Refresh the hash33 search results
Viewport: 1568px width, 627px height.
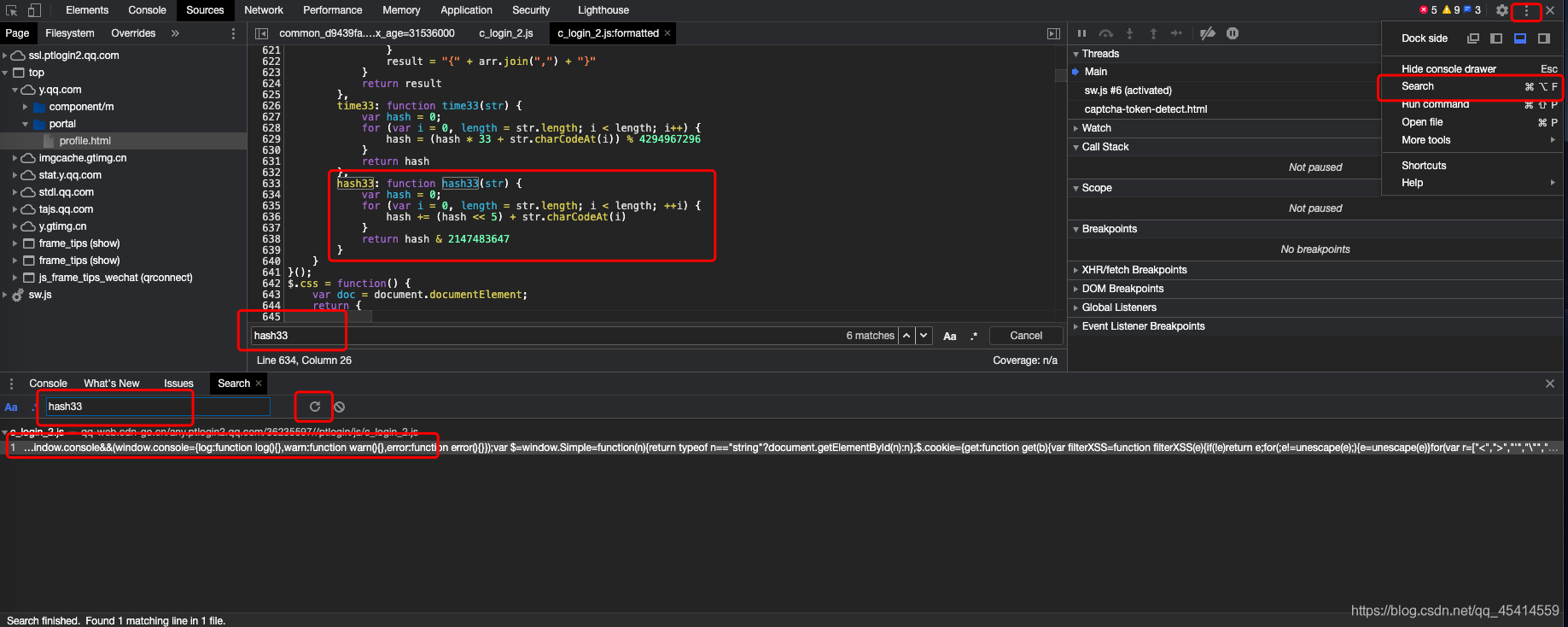pos(315,407)
